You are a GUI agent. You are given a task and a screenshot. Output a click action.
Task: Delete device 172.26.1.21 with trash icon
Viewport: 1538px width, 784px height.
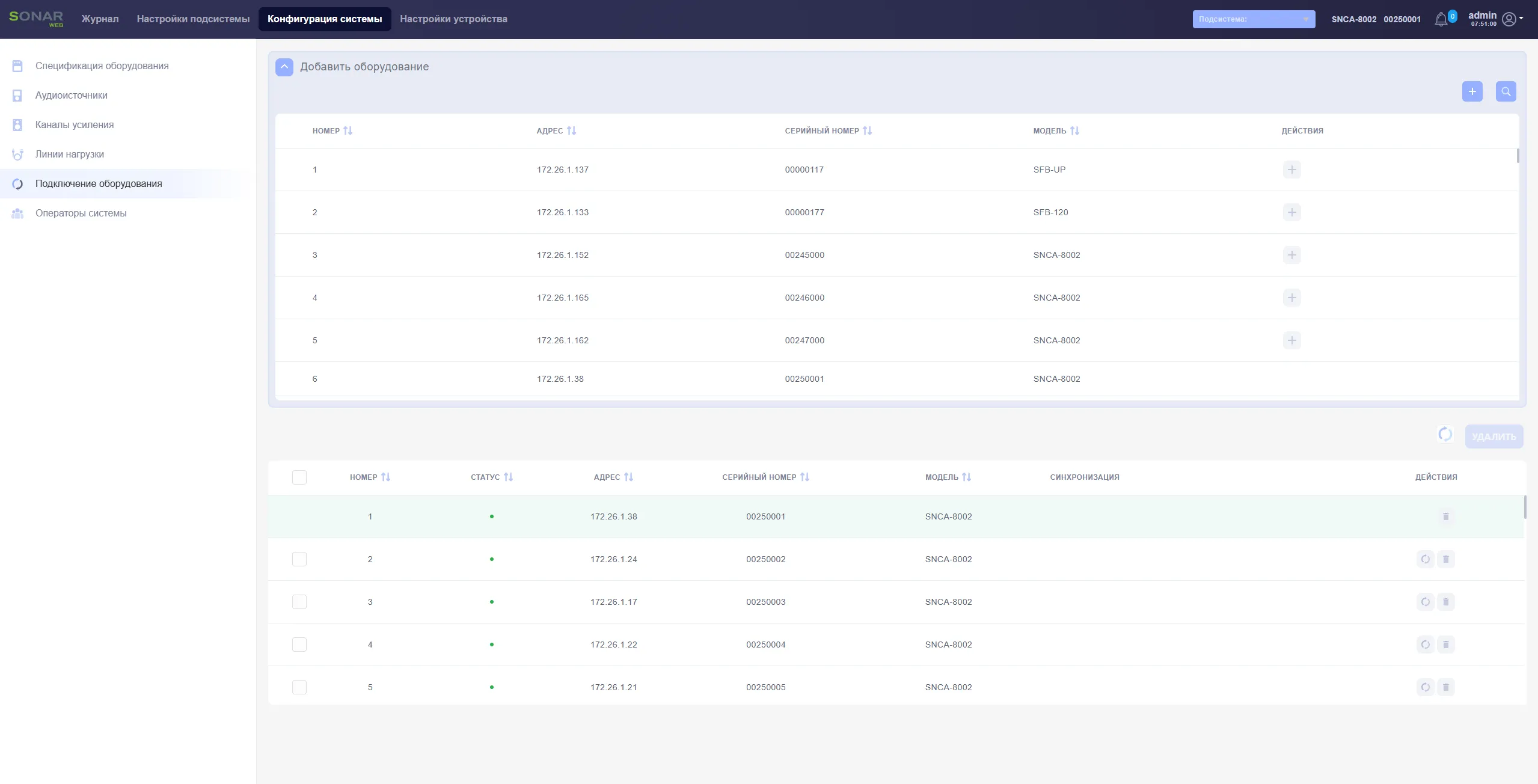(x=1445, y=687)
